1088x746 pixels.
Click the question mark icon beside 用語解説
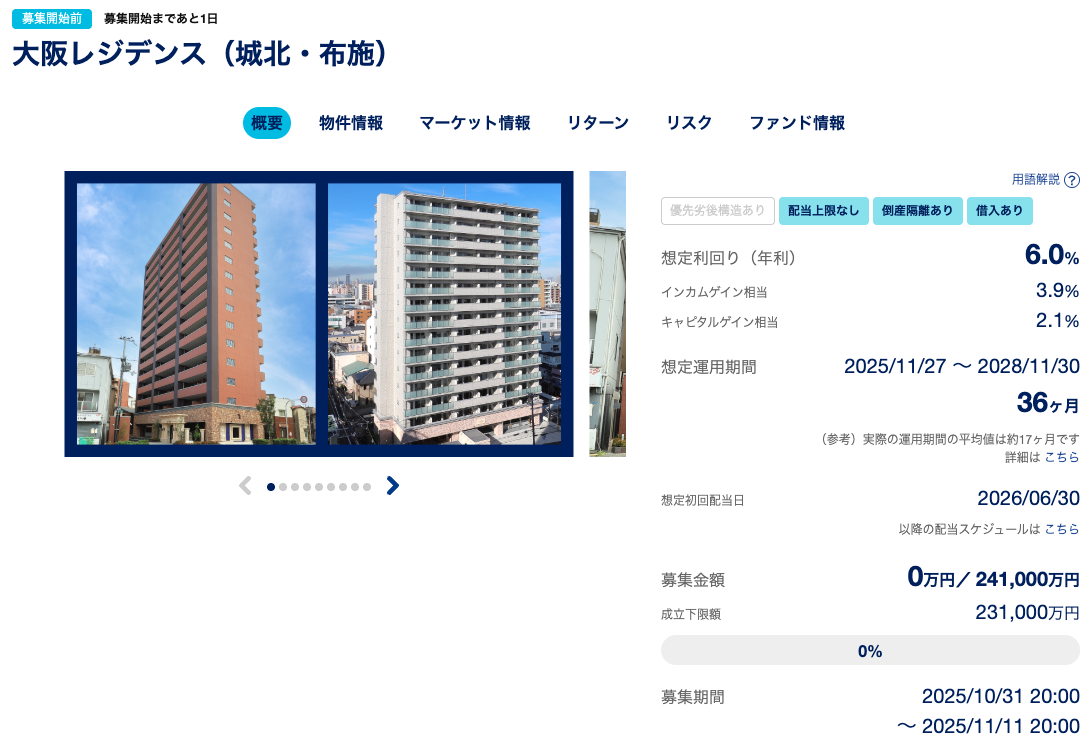[x=1072, y=180]
